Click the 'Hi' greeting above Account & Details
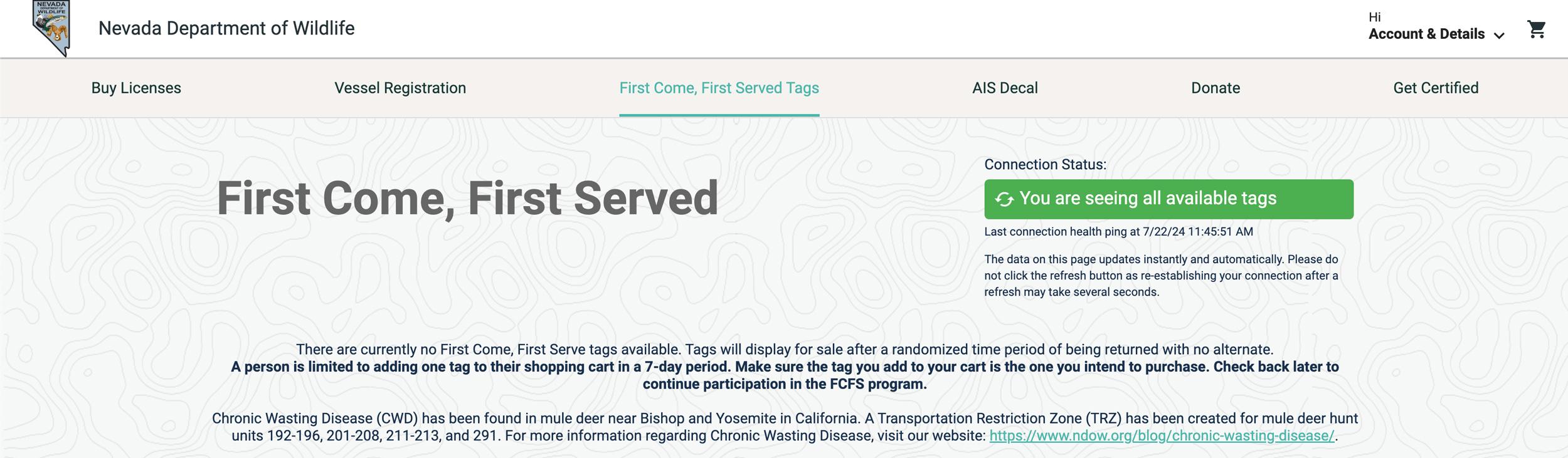Screen dimensions: 1568x458 point(1374,18)
